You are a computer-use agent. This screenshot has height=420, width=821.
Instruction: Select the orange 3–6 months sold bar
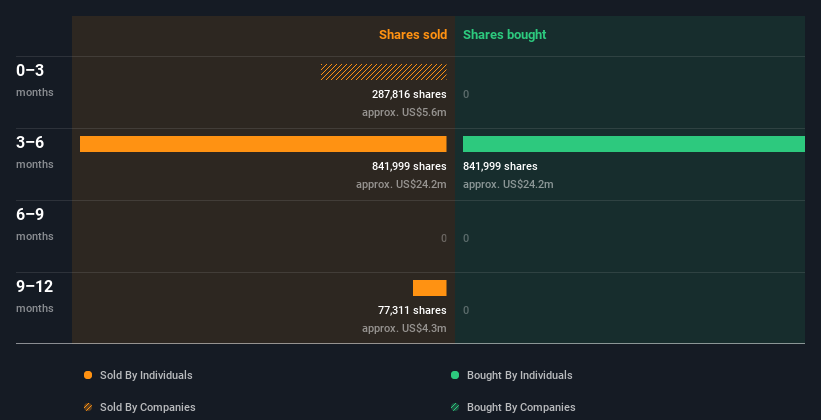pos(263,144)
